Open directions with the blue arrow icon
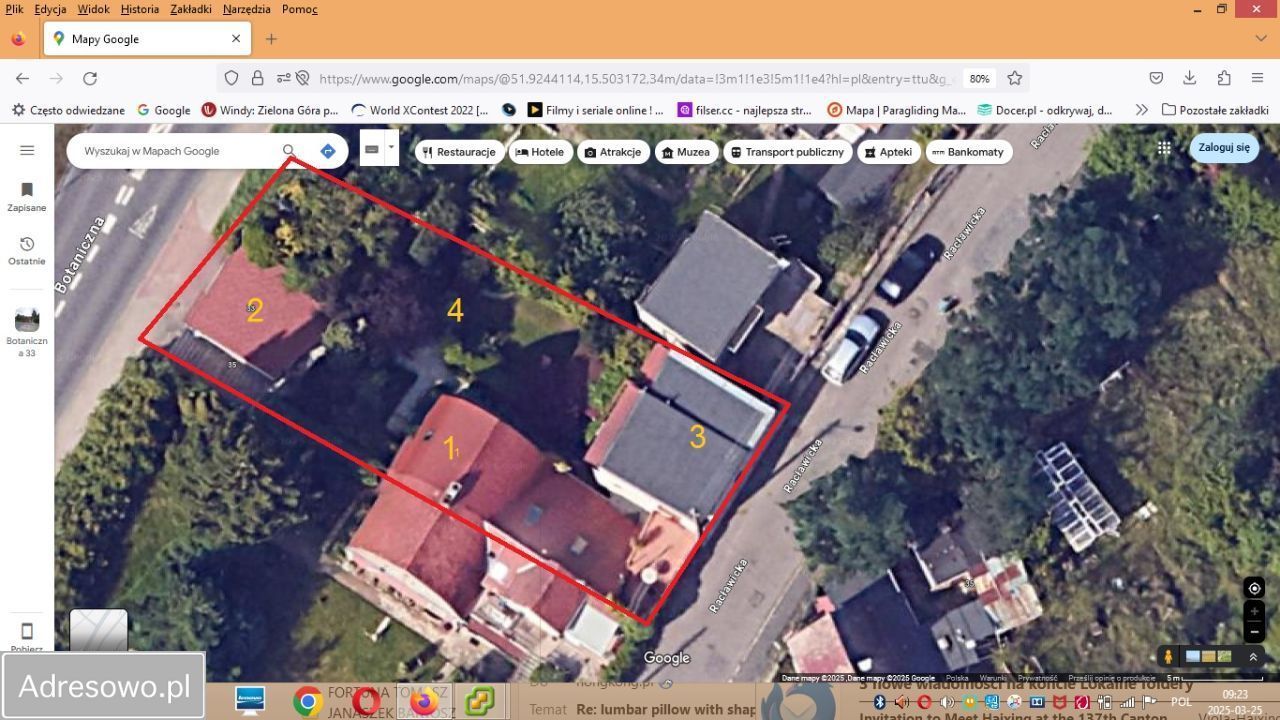 [x=328, y=150]
